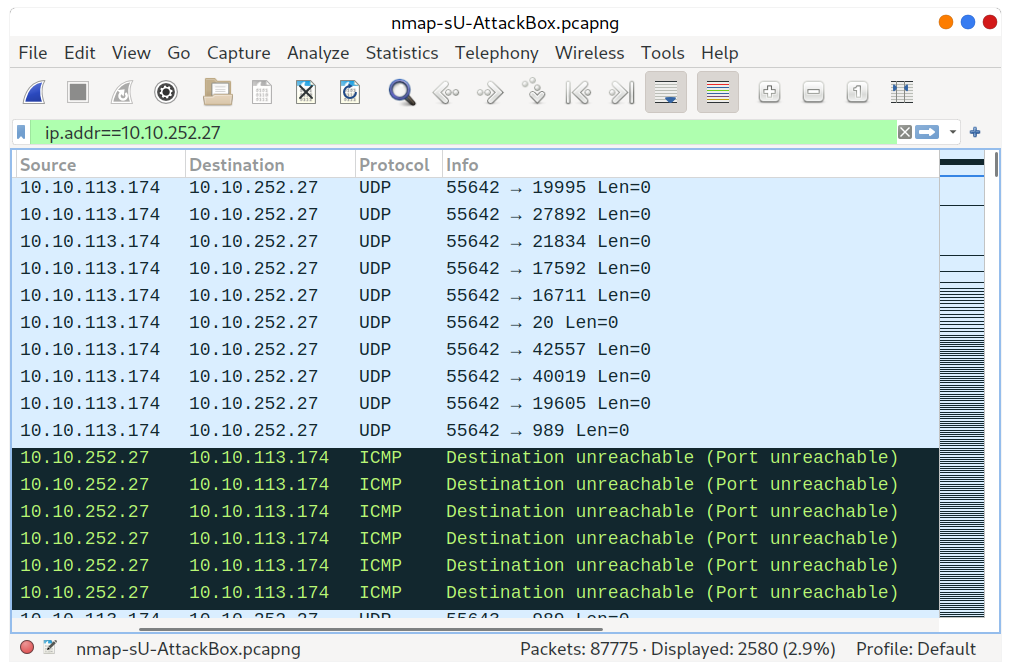Edit capture file properties icon in status bar
This screenshot has height=671, width=1011.
click(x=50, y=647)
